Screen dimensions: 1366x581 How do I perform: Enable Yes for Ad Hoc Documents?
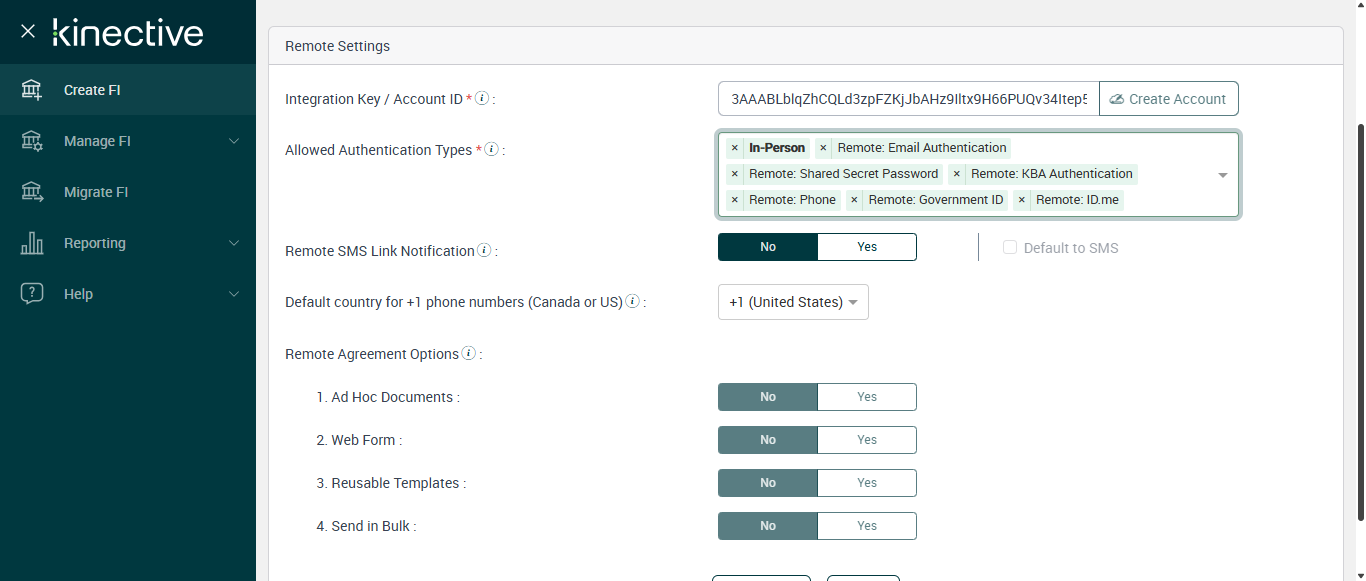866,397
